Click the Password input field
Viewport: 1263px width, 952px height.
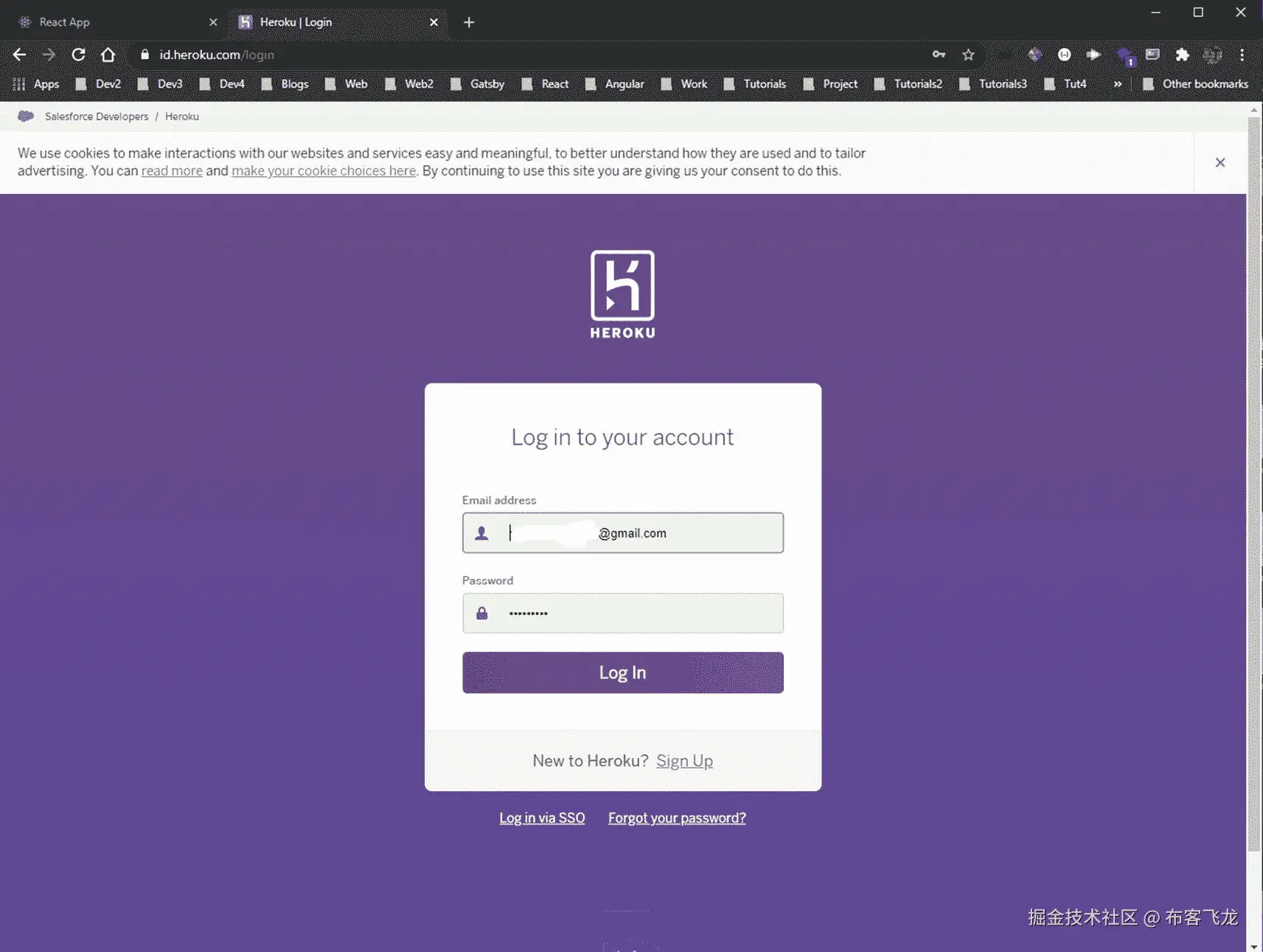(x=623, y=613)
